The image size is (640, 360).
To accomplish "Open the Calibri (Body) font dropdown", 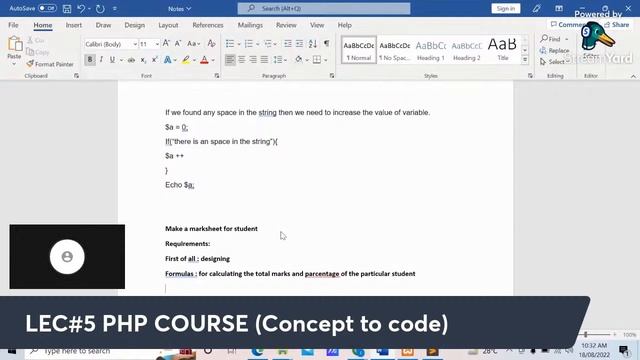I will (135, 44).
